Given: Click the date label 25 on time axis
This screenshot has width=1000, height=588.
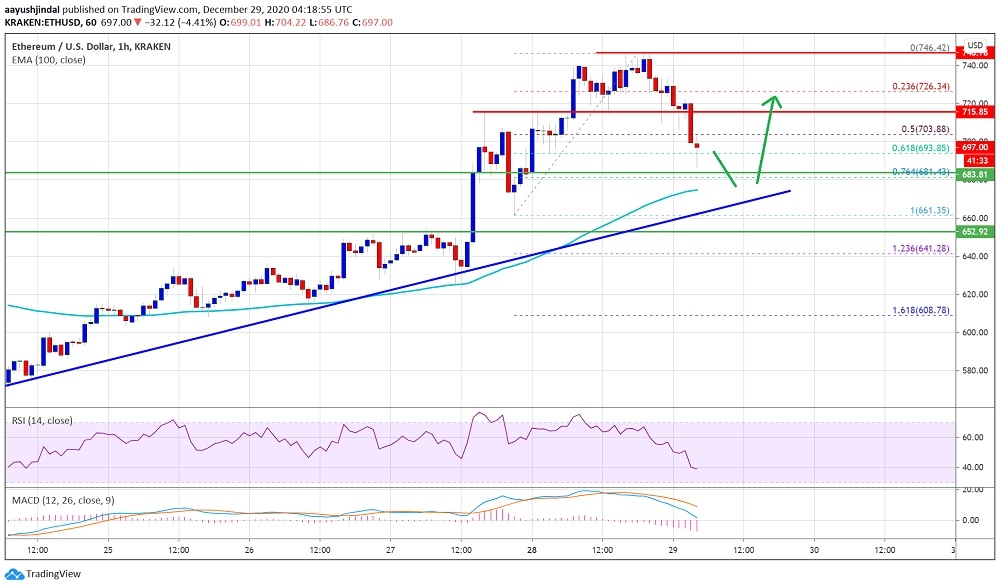Looking at the screenshot, I should (x=108, y=550).
